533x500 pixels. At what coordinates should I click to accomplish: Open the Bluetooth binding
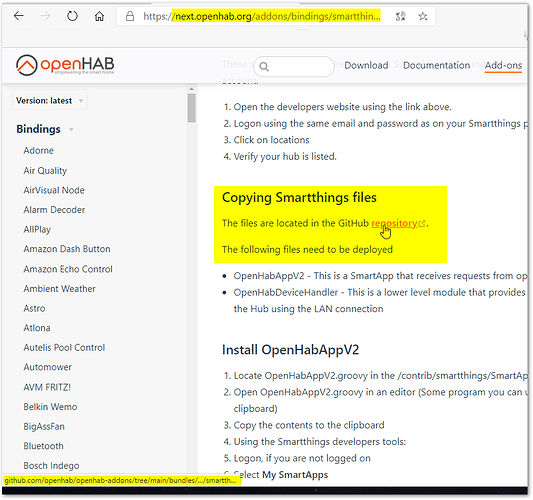pos(44,446)
